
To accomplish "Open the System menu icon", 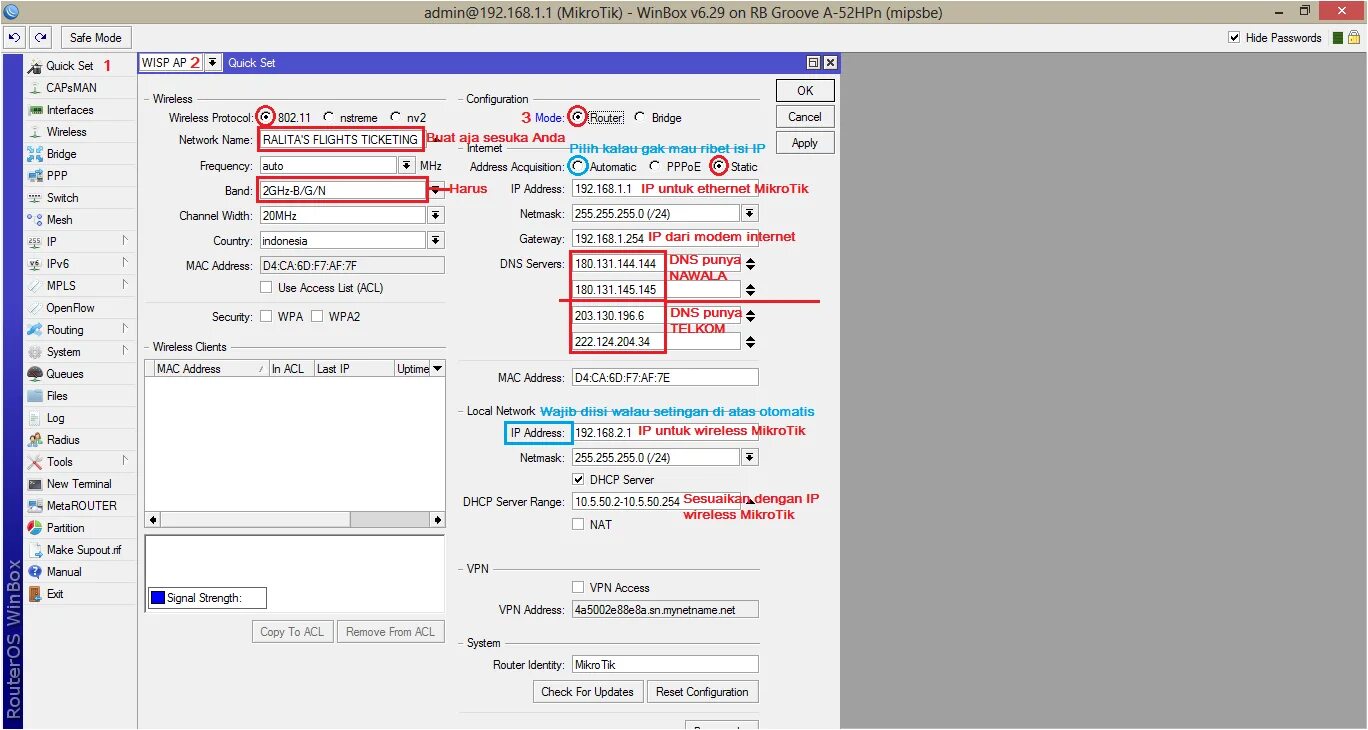I will 35,352.
